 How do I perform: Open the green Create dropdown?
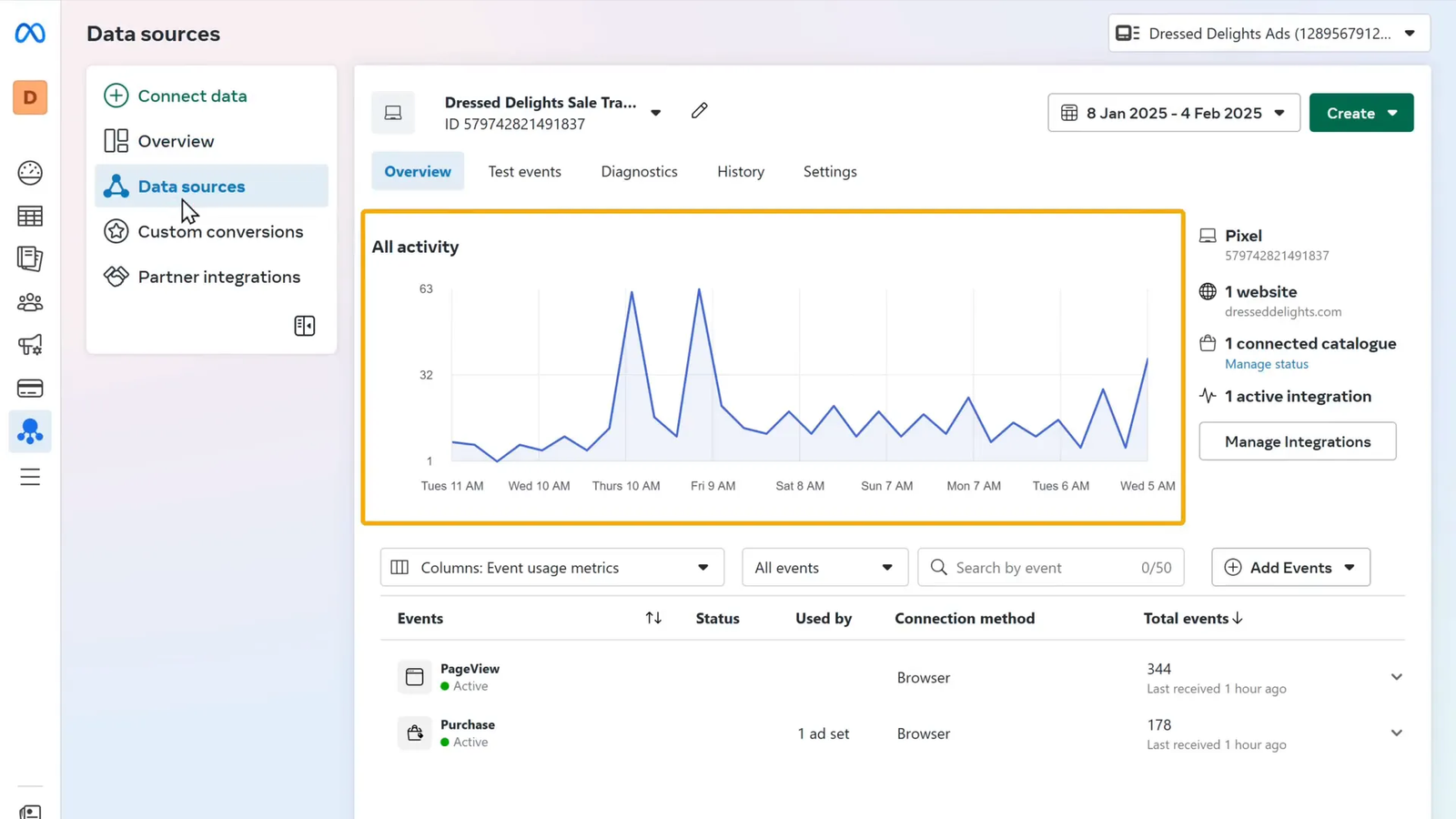pyautogui.click(x=1361, y=113)
